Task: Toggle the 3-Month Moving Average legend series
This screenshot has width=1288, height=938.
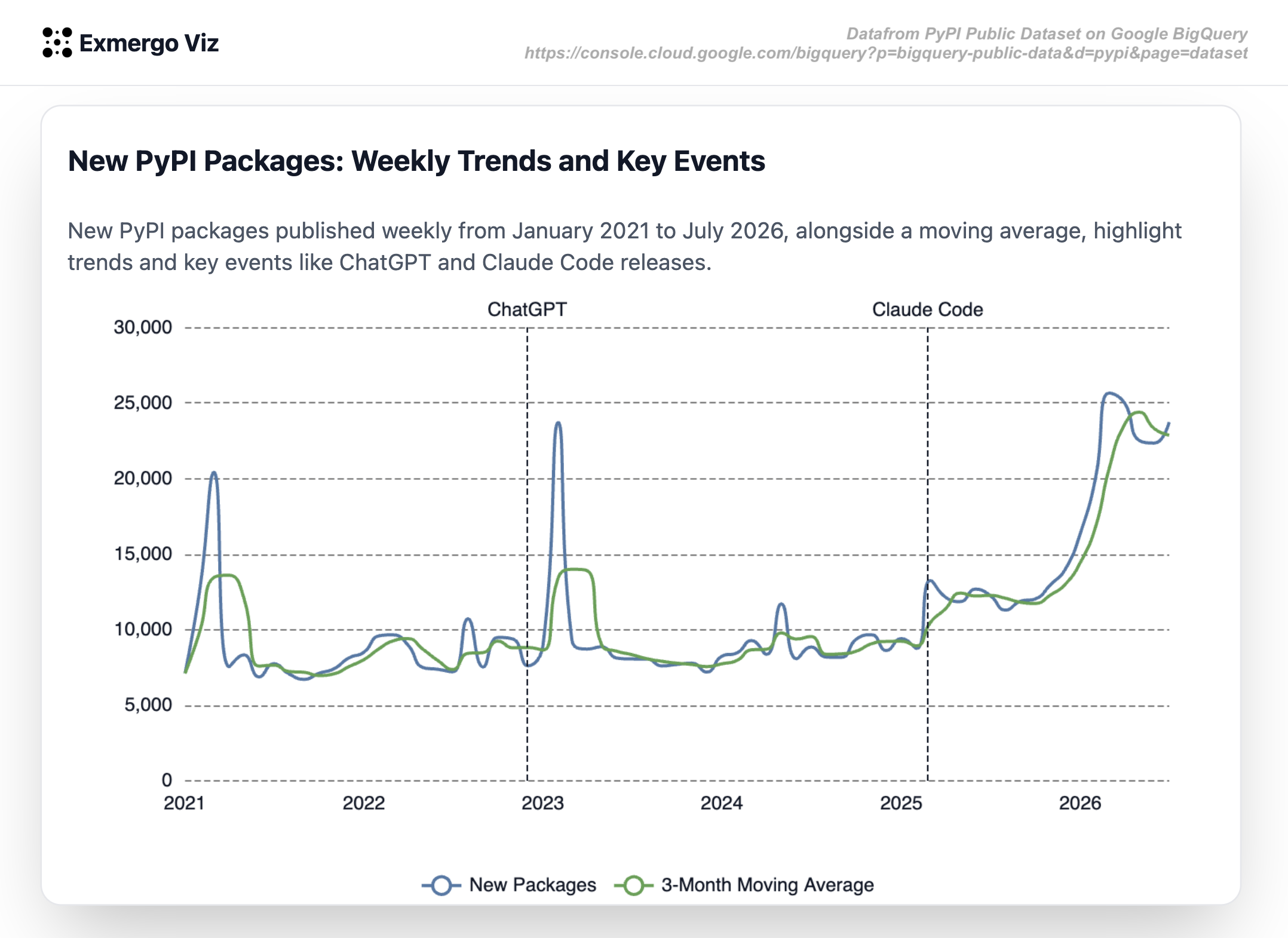Action: click(744, 885)
